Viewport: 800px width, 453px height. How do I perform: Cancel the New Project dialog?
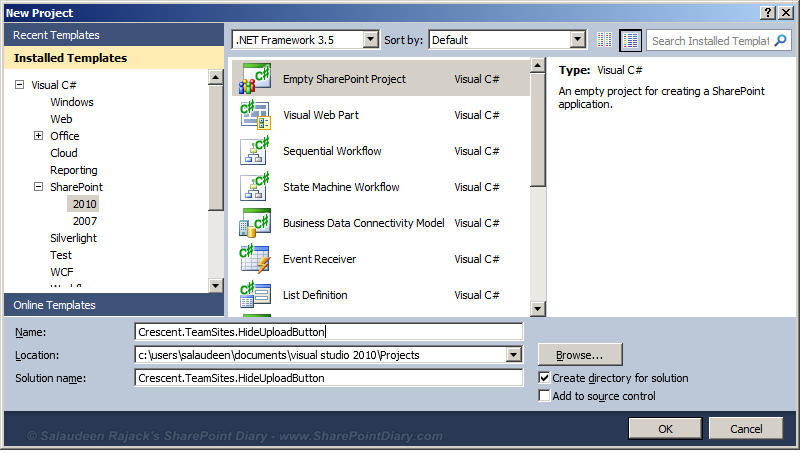click(746, 429)
